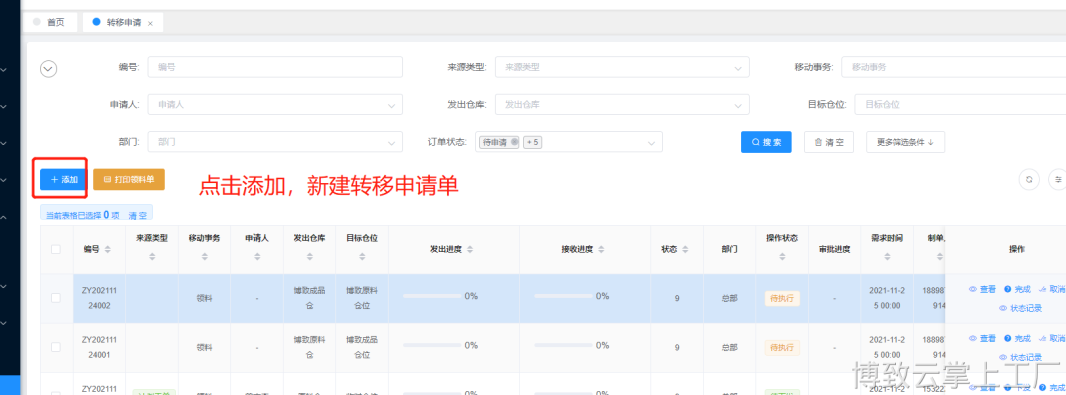This screenshot has height=395, width=1066.
Task: Click the blue 添加 button
Action: [63, 179]
